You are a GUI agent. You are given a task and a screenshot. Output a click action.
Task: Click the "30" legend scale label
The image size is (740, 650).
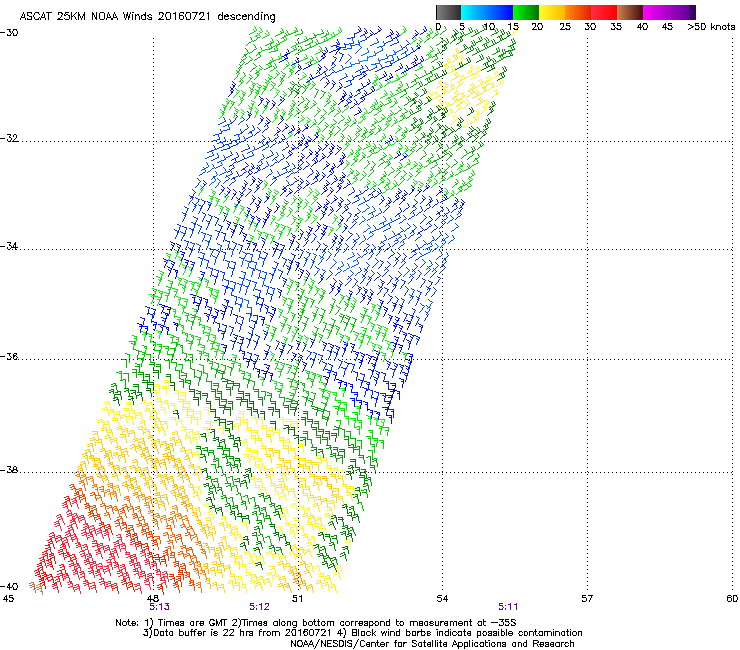point(590,27)
